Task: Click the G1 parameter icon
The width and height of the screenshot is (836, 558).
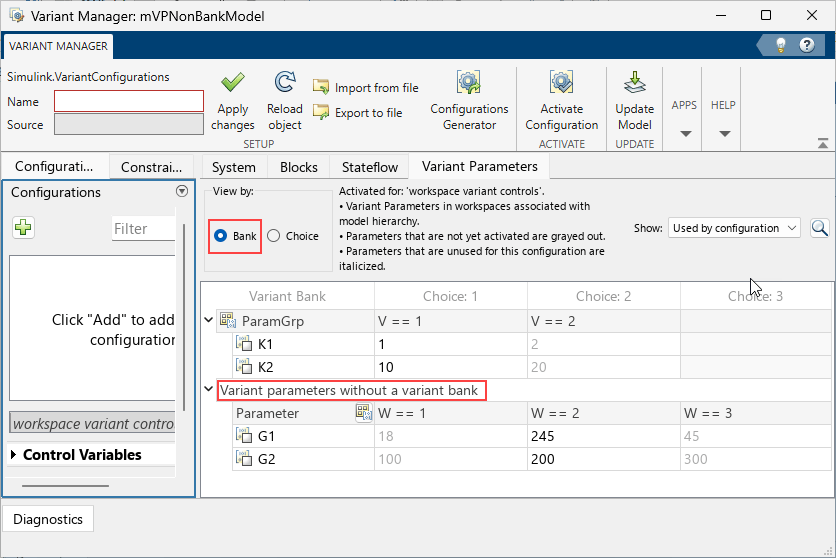Action: (244, 436)
